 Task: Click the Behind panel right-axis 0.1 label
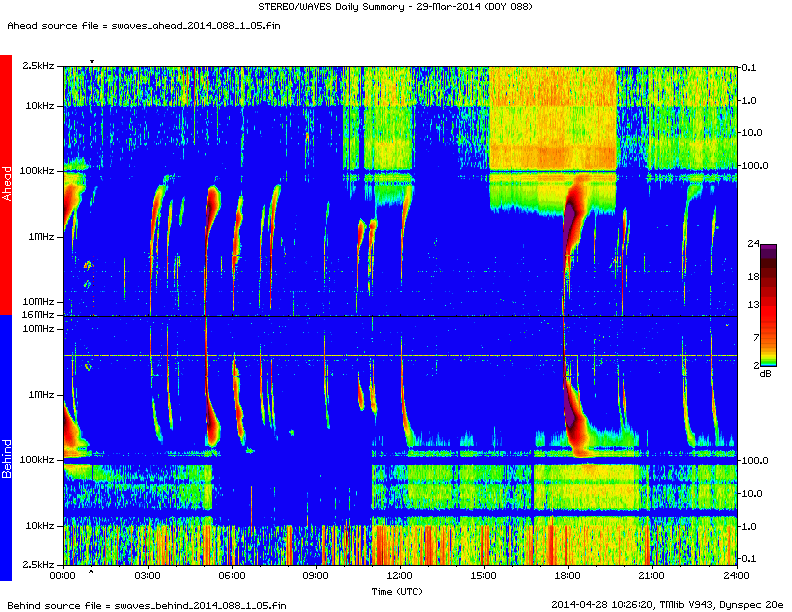749,558
